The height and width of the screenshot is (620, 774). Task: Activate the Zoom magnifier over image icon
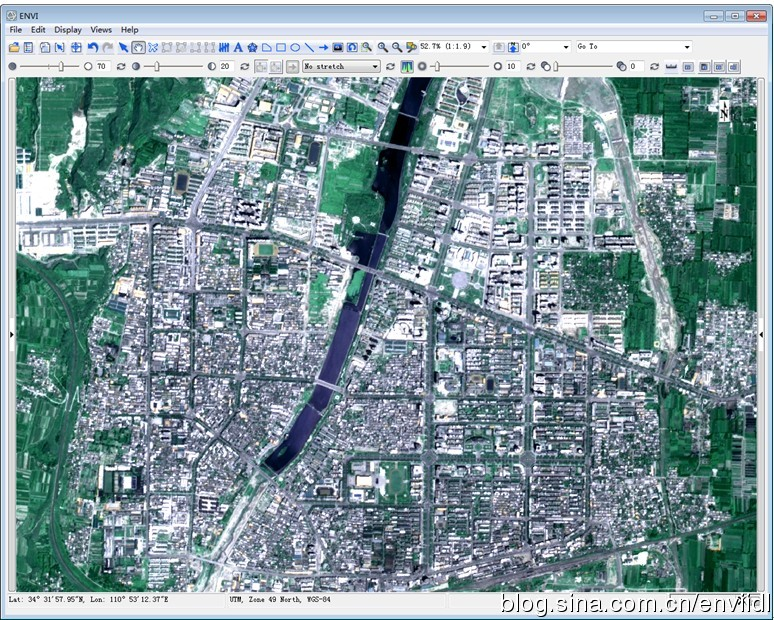tap(366, 47)
